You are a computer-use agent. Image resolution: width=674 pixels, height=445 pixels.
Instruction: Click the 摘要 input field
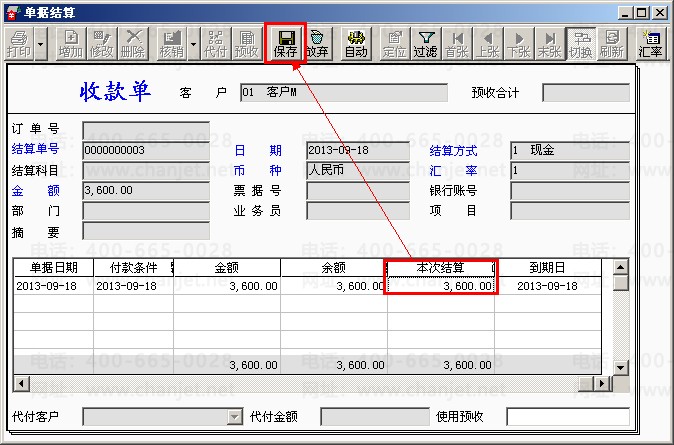pyautogui.click(x=146, y=231)
